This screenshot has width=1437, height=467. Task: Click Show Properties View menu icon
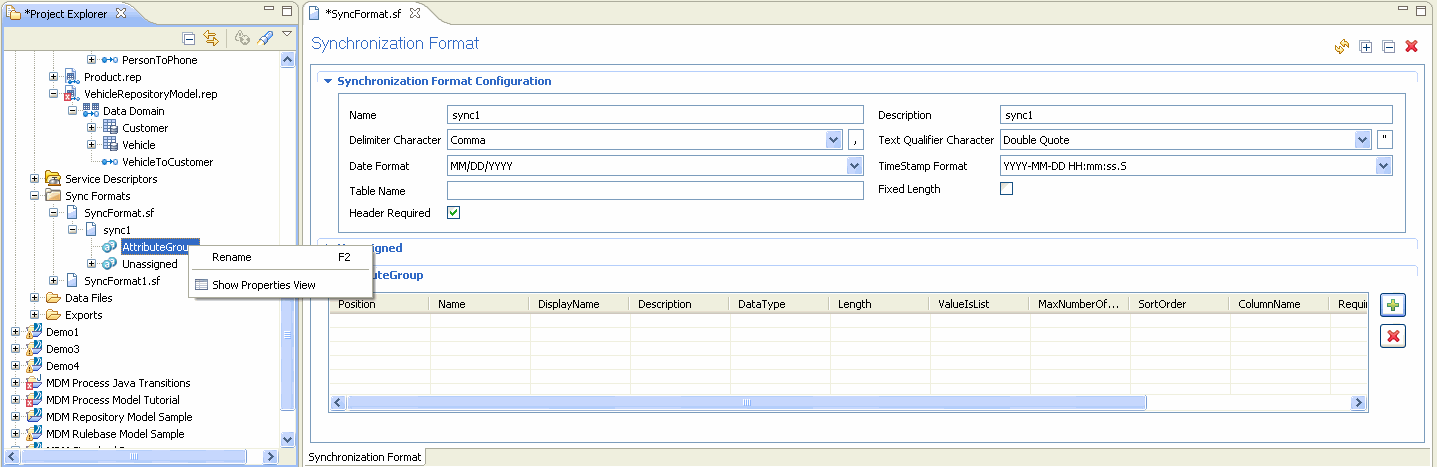coord(201,285)
